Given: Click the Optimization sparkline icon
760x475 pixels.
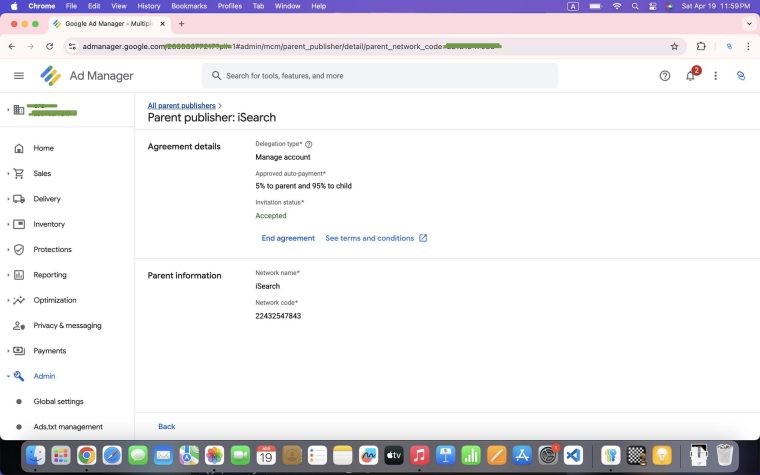Looking at the screenshot, I should tap(19, 300).
